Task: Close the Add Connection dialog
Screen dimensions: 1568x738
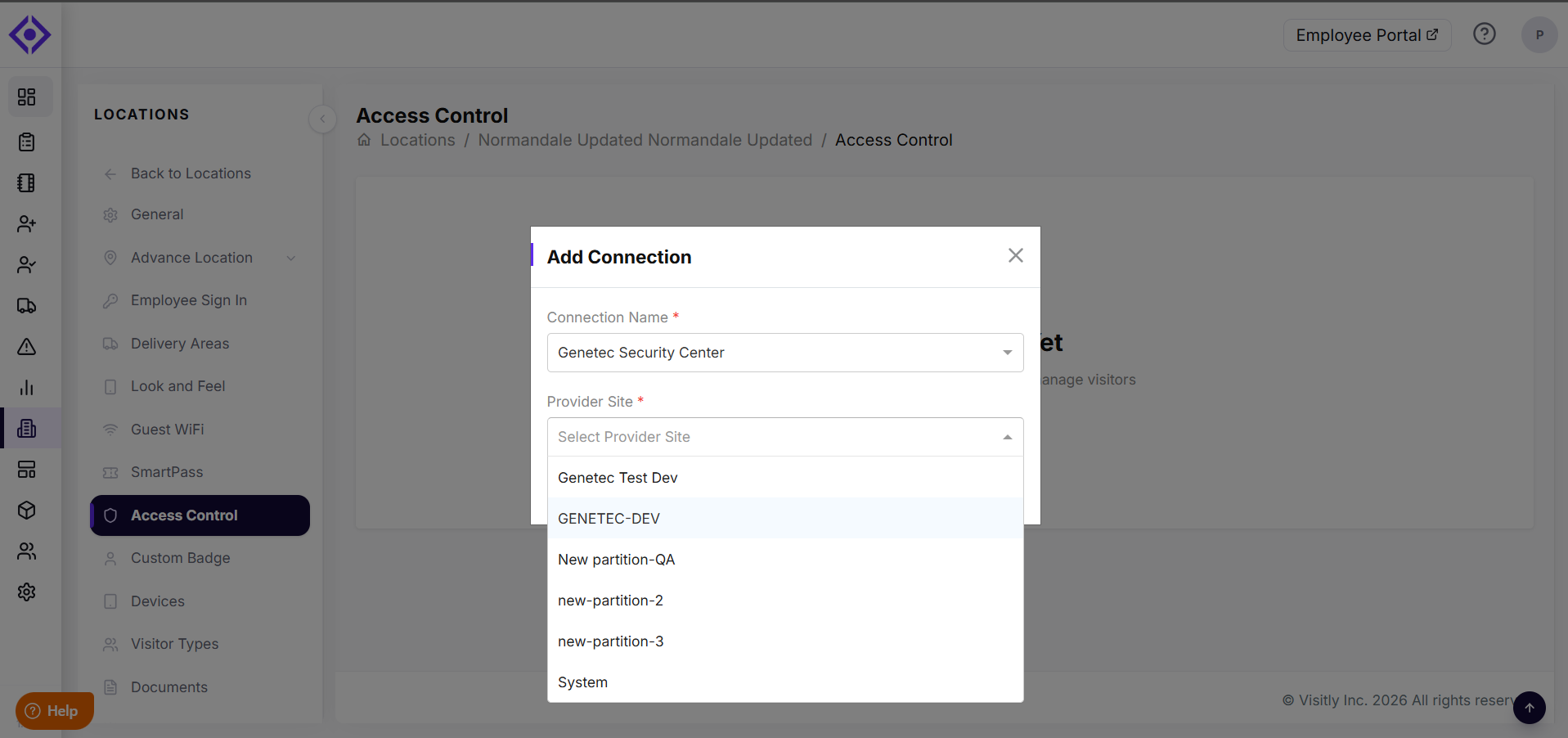Action: pos(1015,255)
